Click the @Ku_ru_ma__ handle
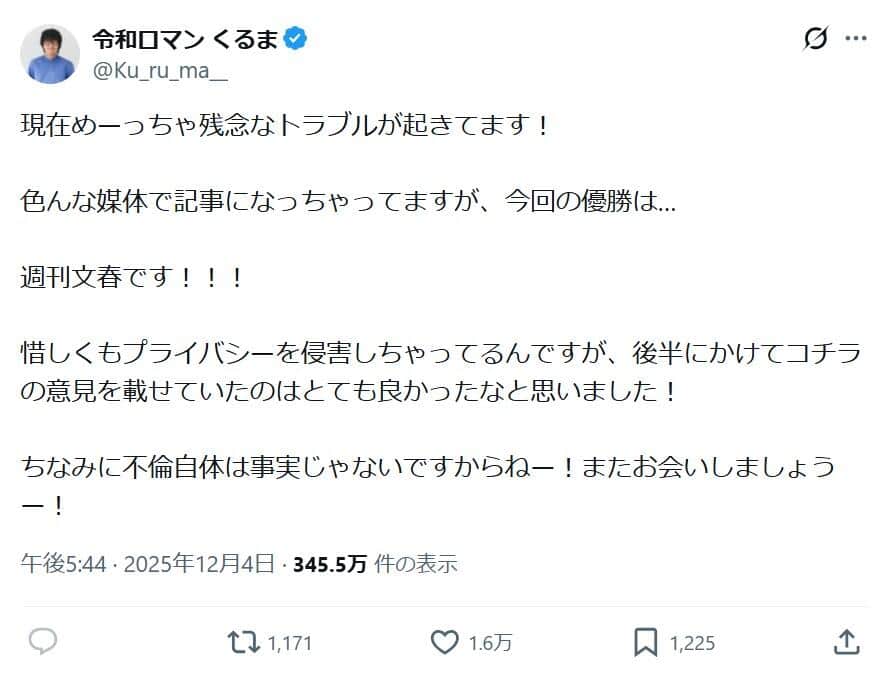Screen dimensions: 891x673 (160, 71)
